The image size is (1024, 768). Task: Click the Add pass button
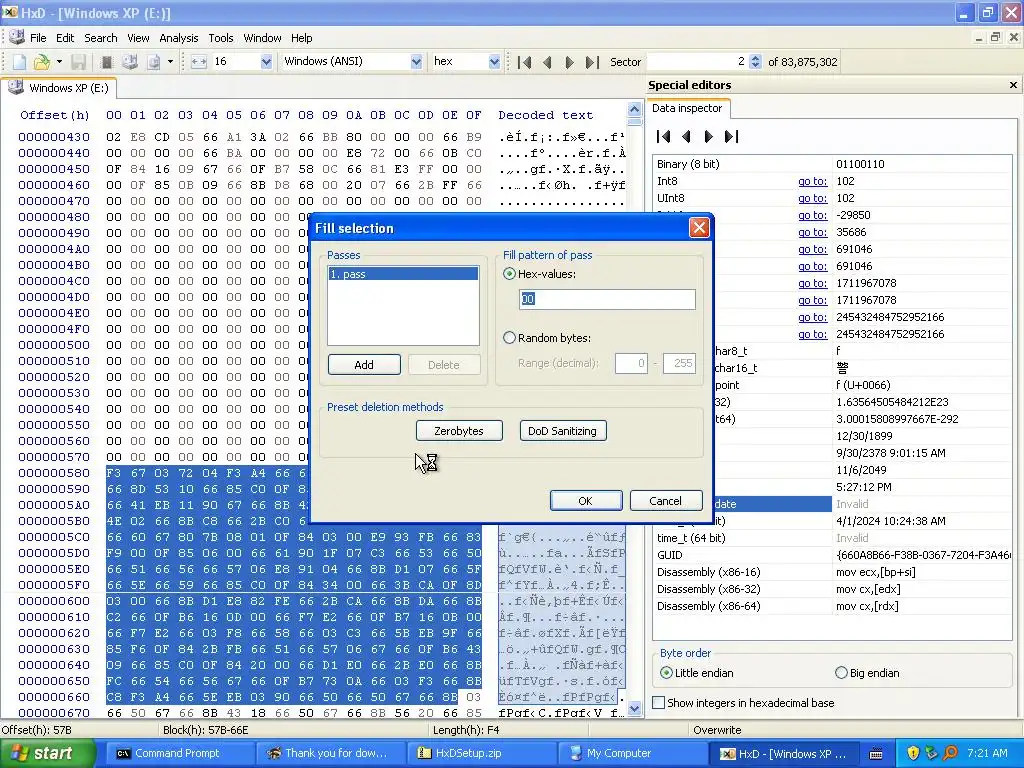pos(364,364)
